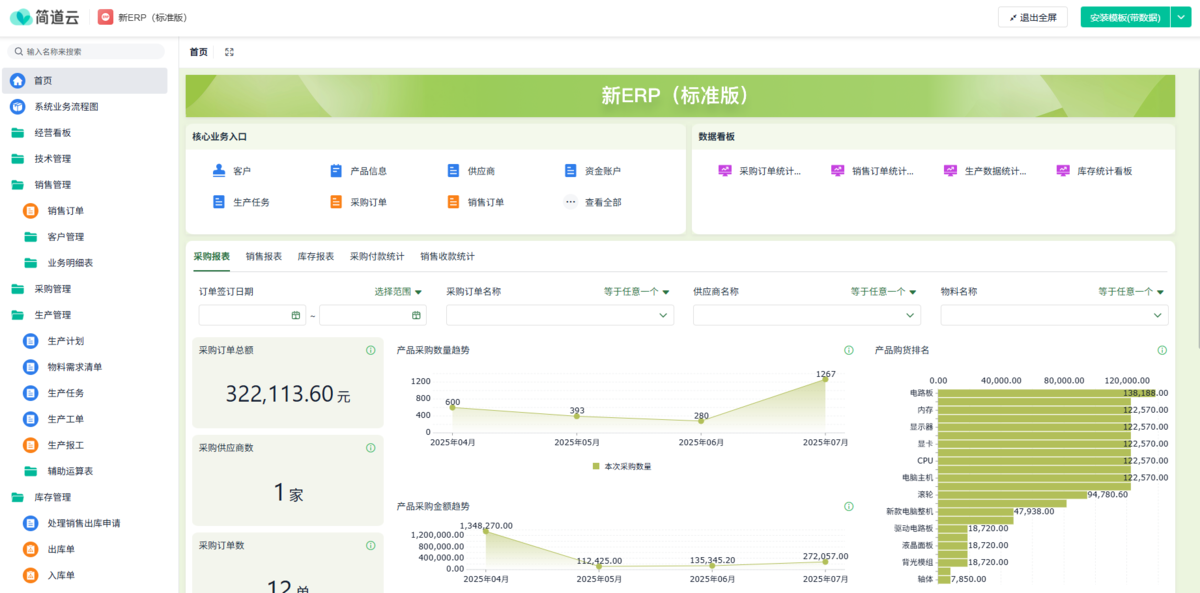The width and height of the screenshot is (1200, 593).
Task: Switch to 销售报表 tab
Action: tap(263, 257)
